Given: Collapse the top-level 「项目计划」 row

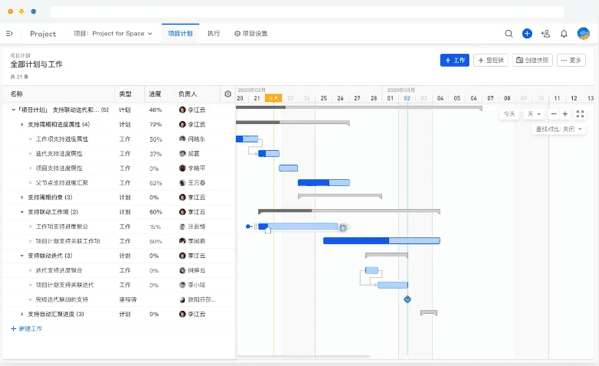Looking at the screenshot, I should (13, 110).
